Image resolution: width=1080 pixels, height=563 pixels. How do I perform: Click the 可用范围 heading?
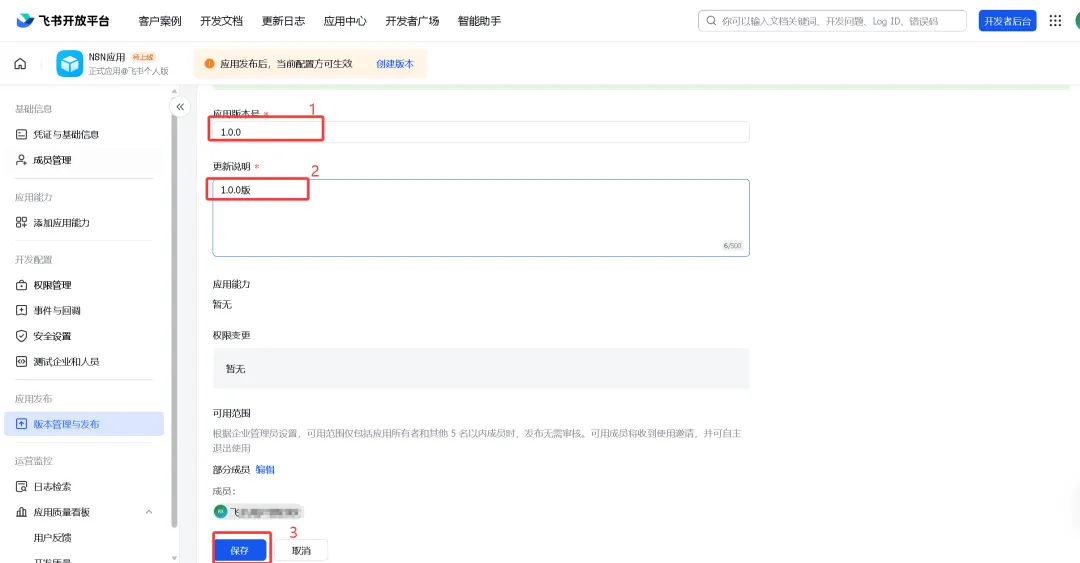click(231, 413)
